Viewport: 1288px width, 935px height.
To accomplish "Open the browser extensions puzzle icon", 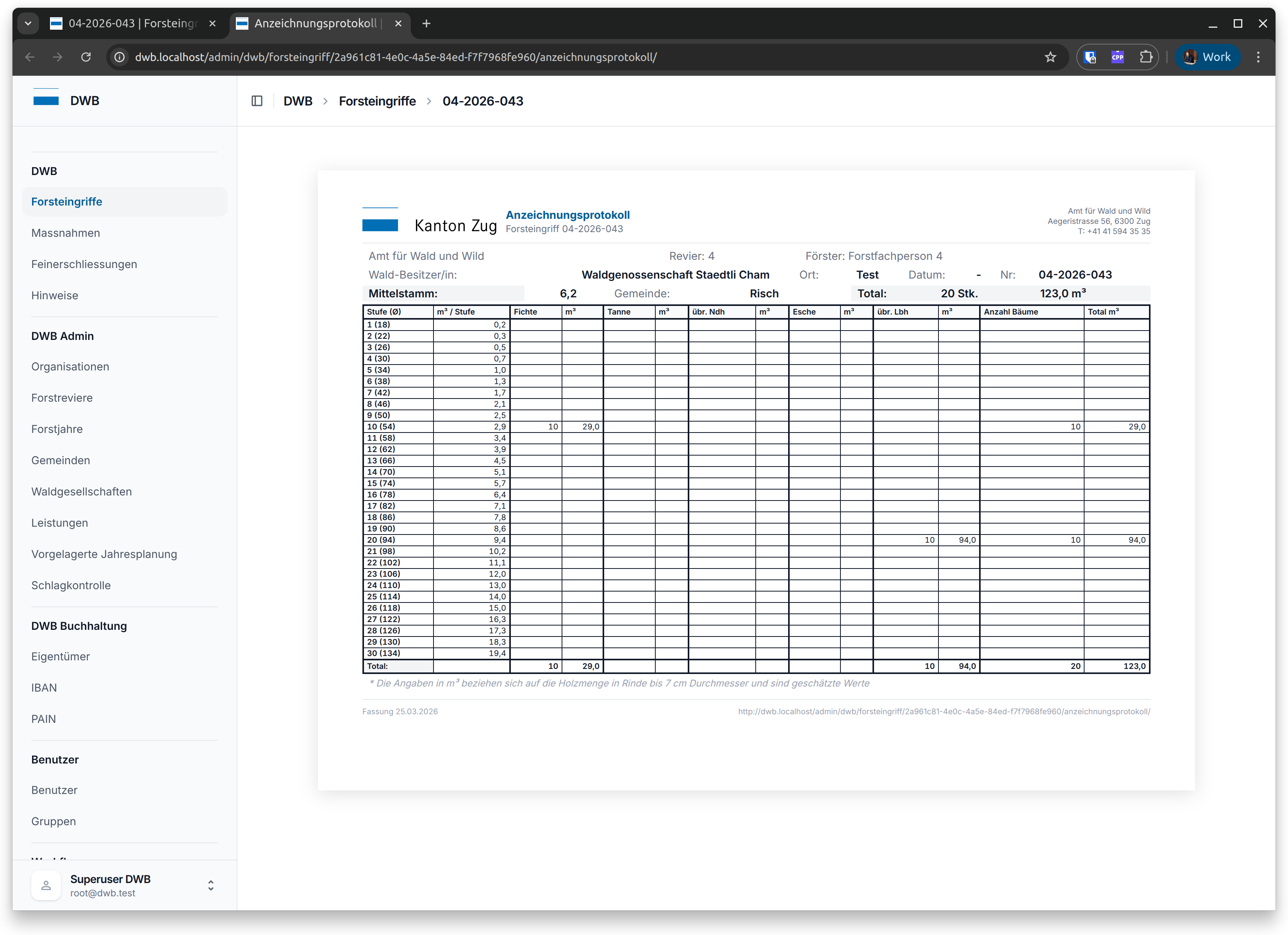I will [x=1146, y=57].
